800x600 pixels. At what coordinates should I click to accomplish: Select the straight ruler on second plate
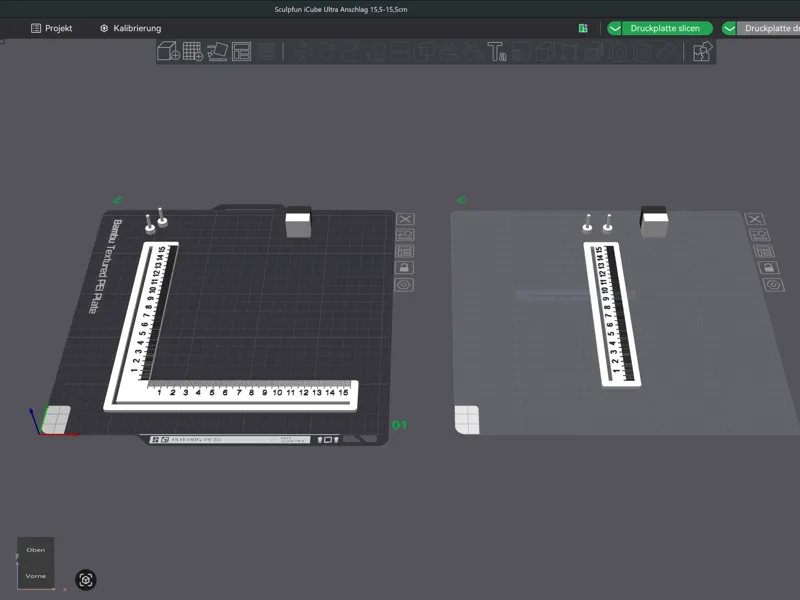pyautogui.click(x=612, y=314)
